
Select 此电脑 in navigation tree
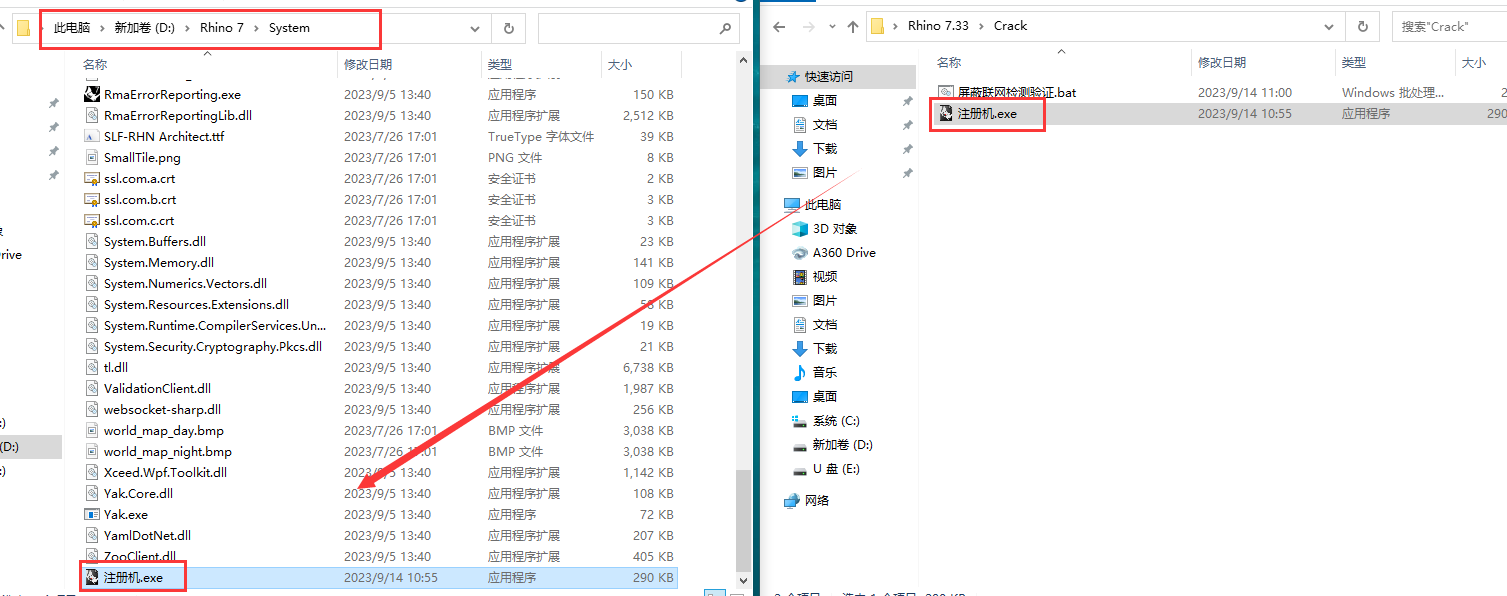click(825, 205)
